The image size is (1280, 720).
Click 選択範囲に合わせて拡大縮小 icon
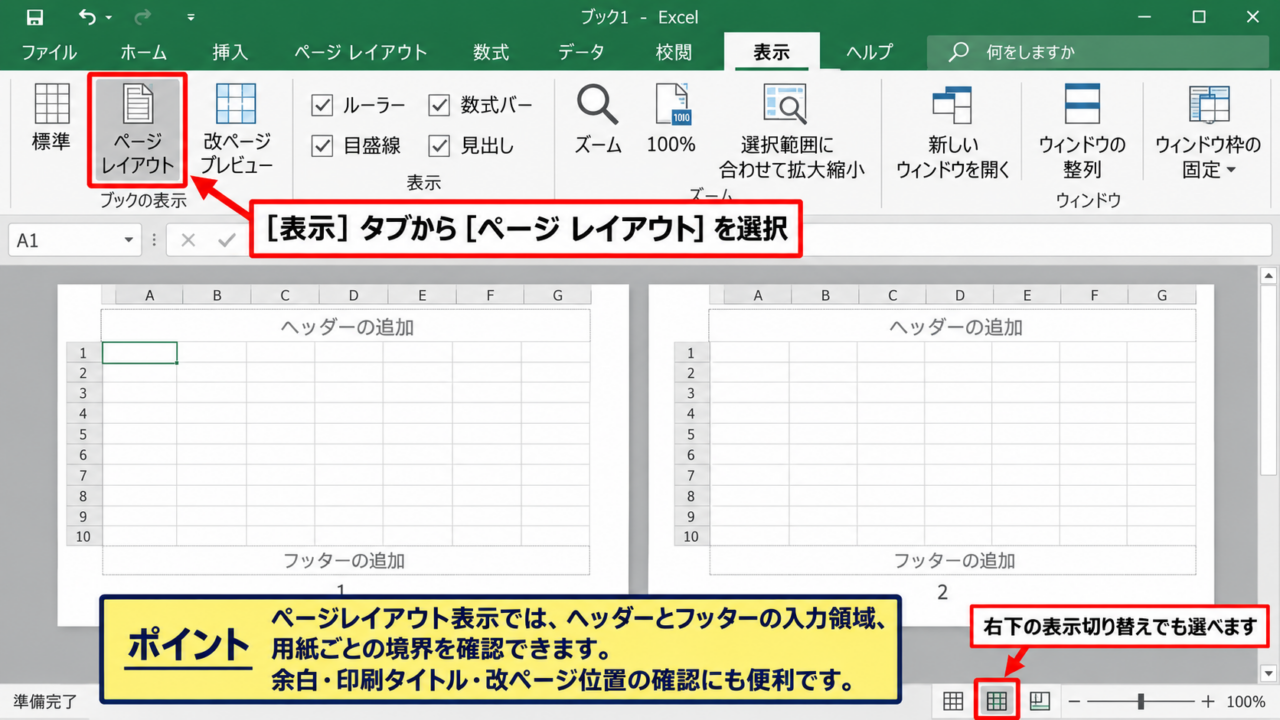coord(786,103)
